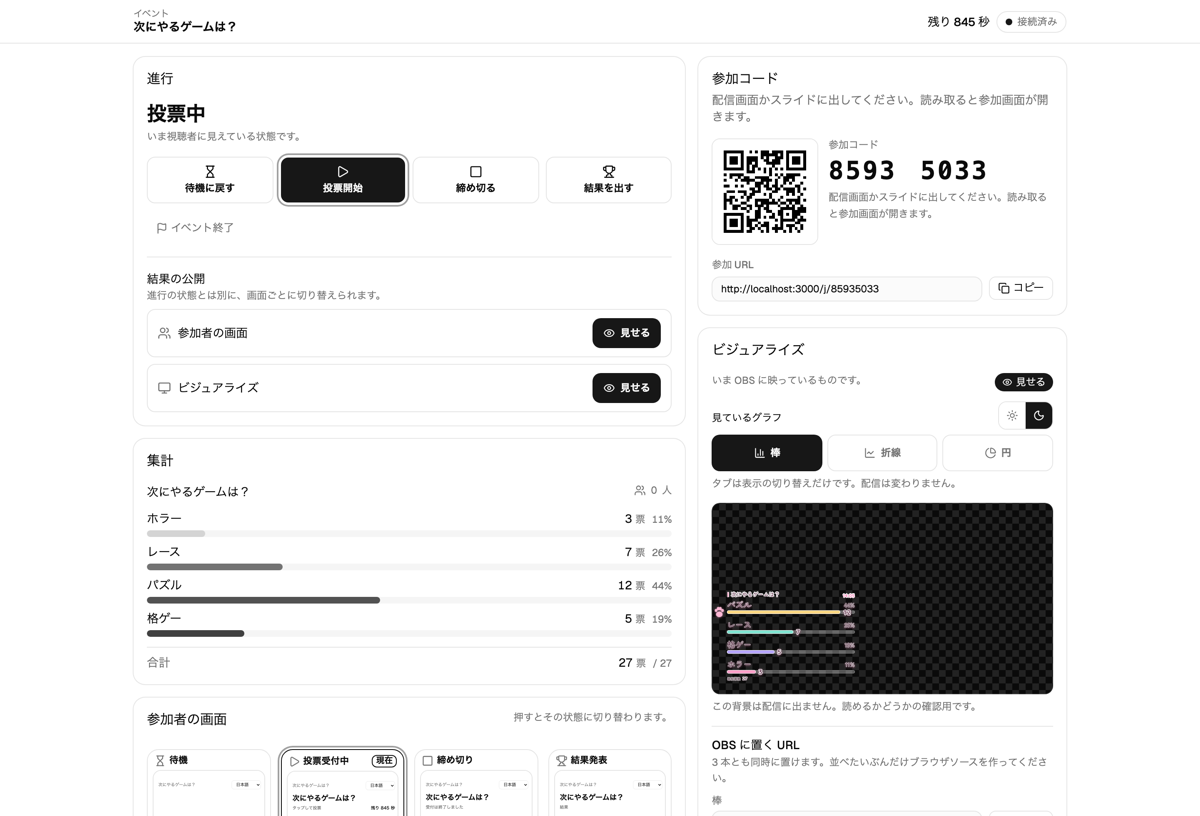The image size is (1200, 816).
Task: Click the join URL field localhost:3000/j/85935033
Action: [847, 289]
